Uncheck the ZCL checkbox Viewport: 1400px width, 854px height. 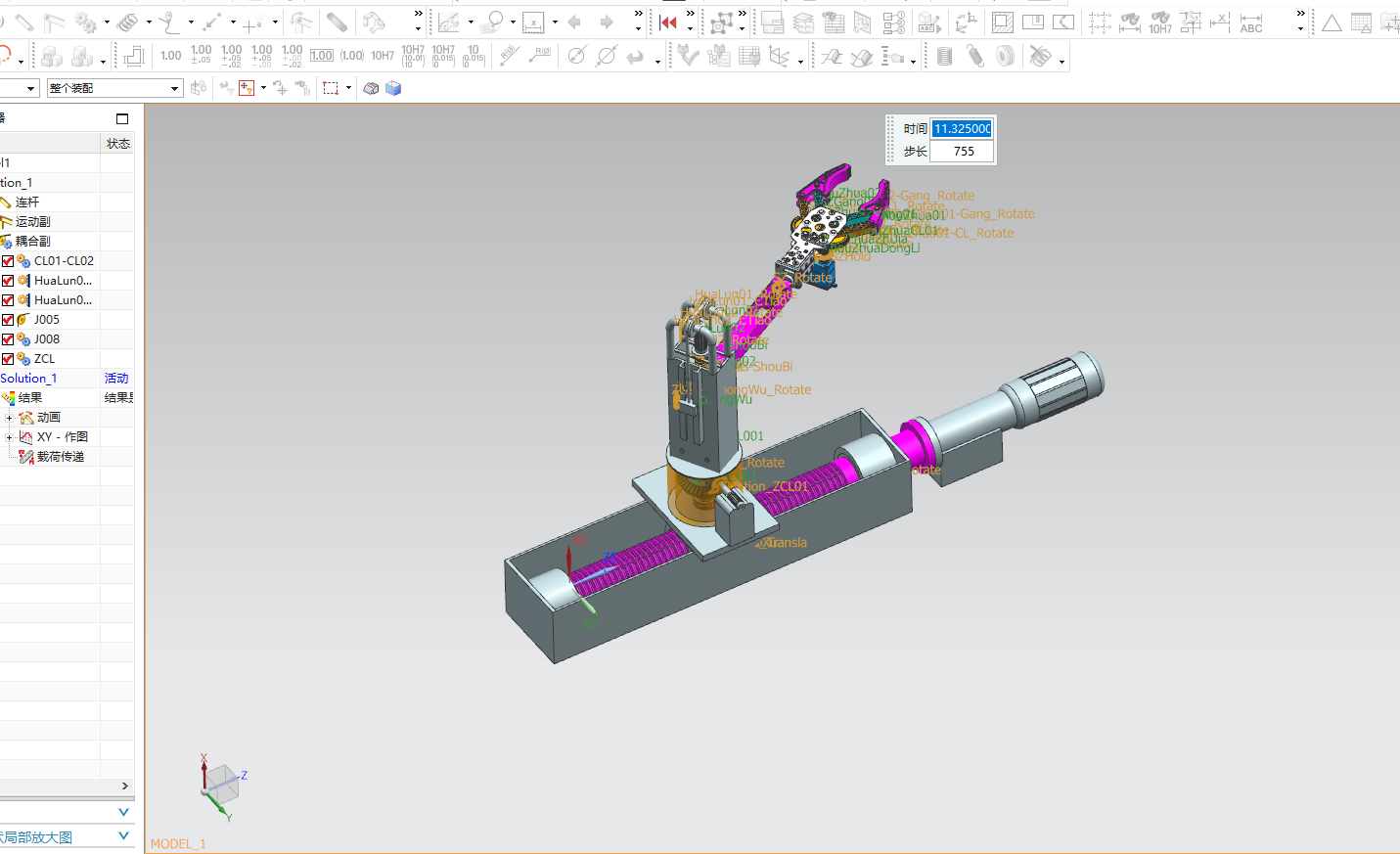click(8, 359)
